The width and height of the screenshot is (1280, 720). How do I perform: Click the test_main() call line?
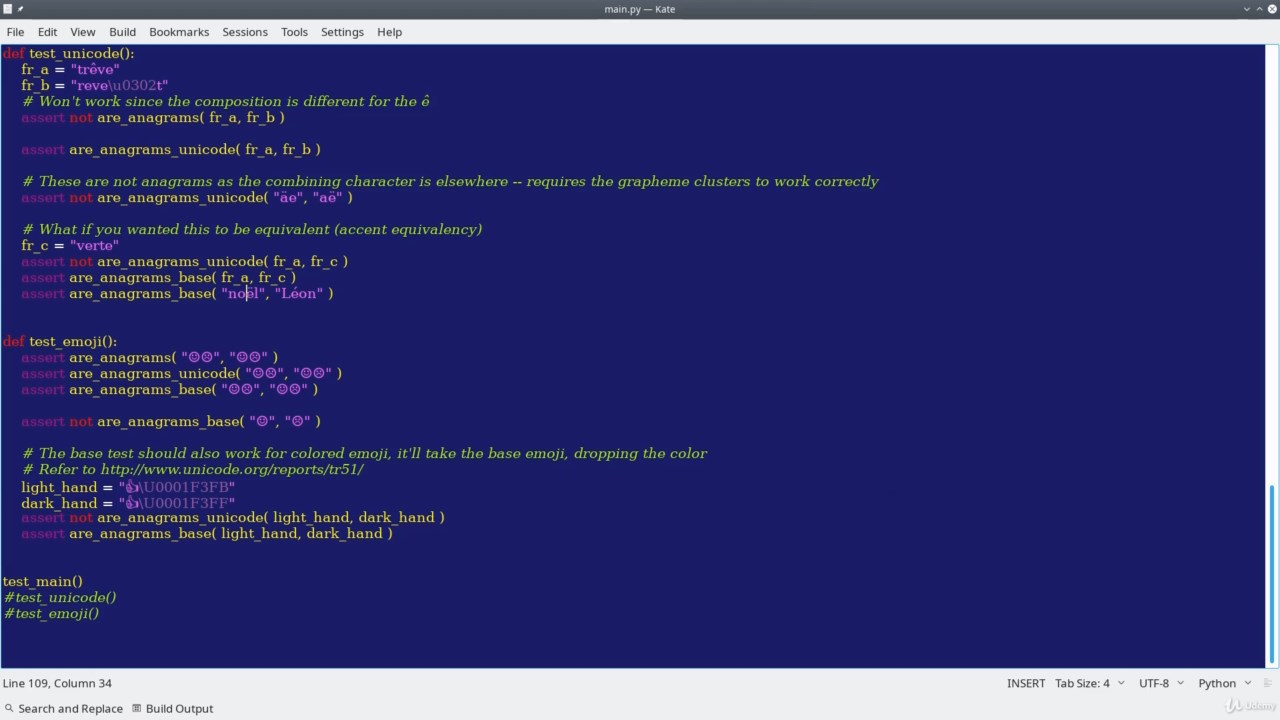click(x=43, y=581)
